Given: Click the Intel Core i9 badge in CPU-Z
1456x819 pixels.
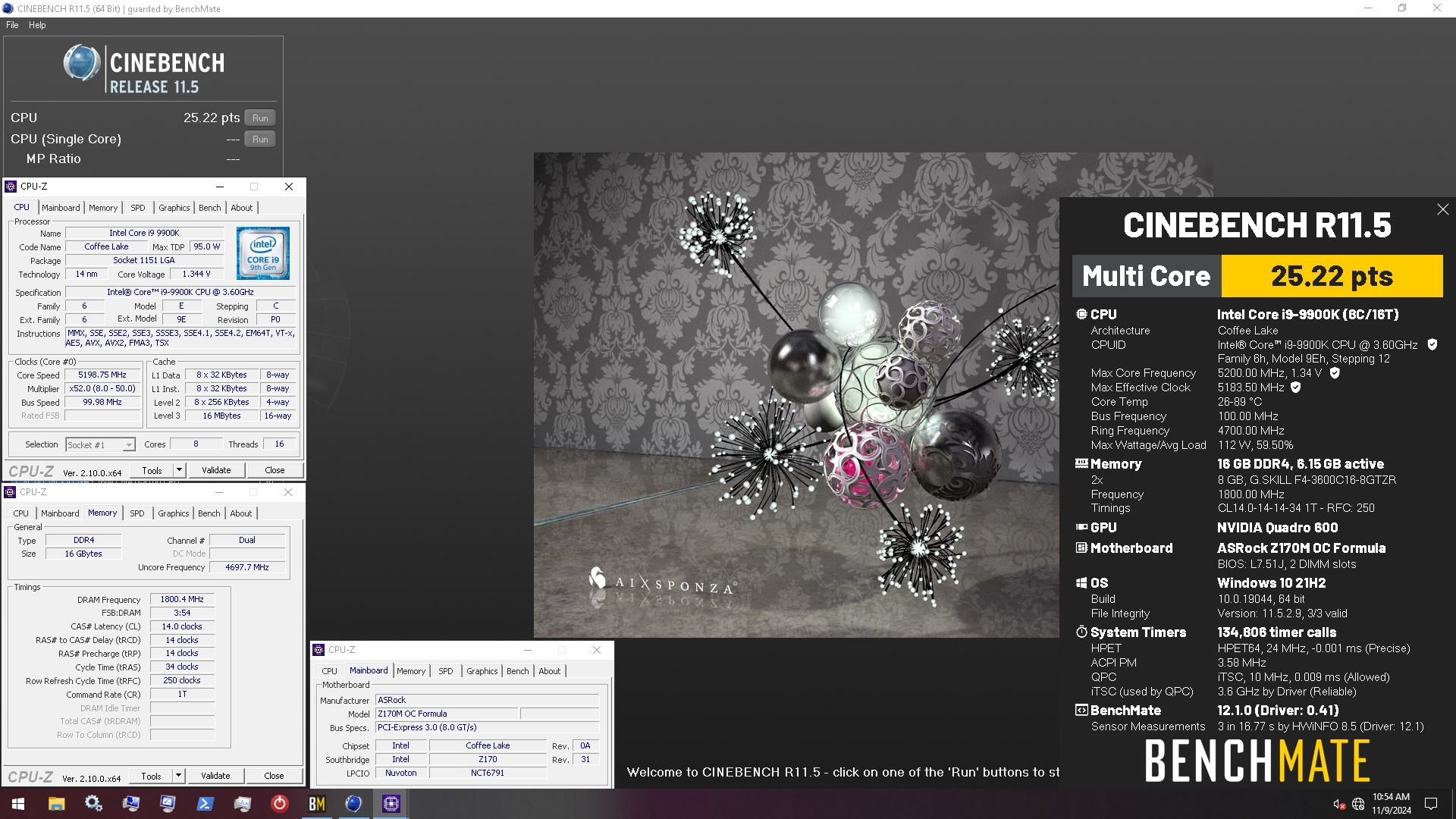Looking at the screenshot, I should [x=263, y=253].
